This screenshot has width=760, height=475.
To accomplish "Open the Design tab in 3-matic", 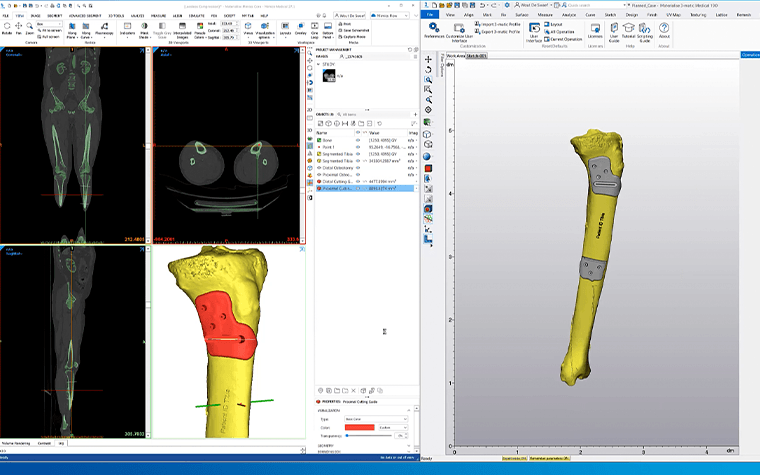I will point(632,15).
